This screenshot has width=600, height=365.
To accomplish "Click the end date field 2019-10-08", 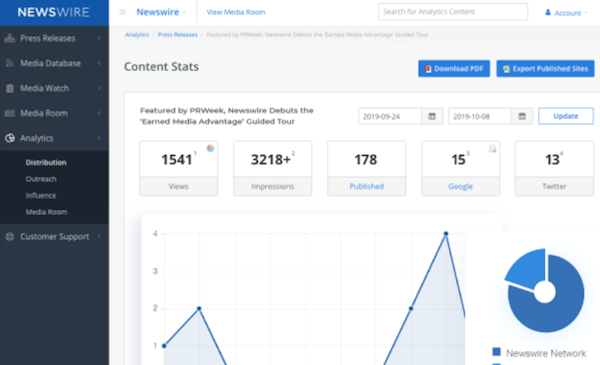I will point(480,116).
